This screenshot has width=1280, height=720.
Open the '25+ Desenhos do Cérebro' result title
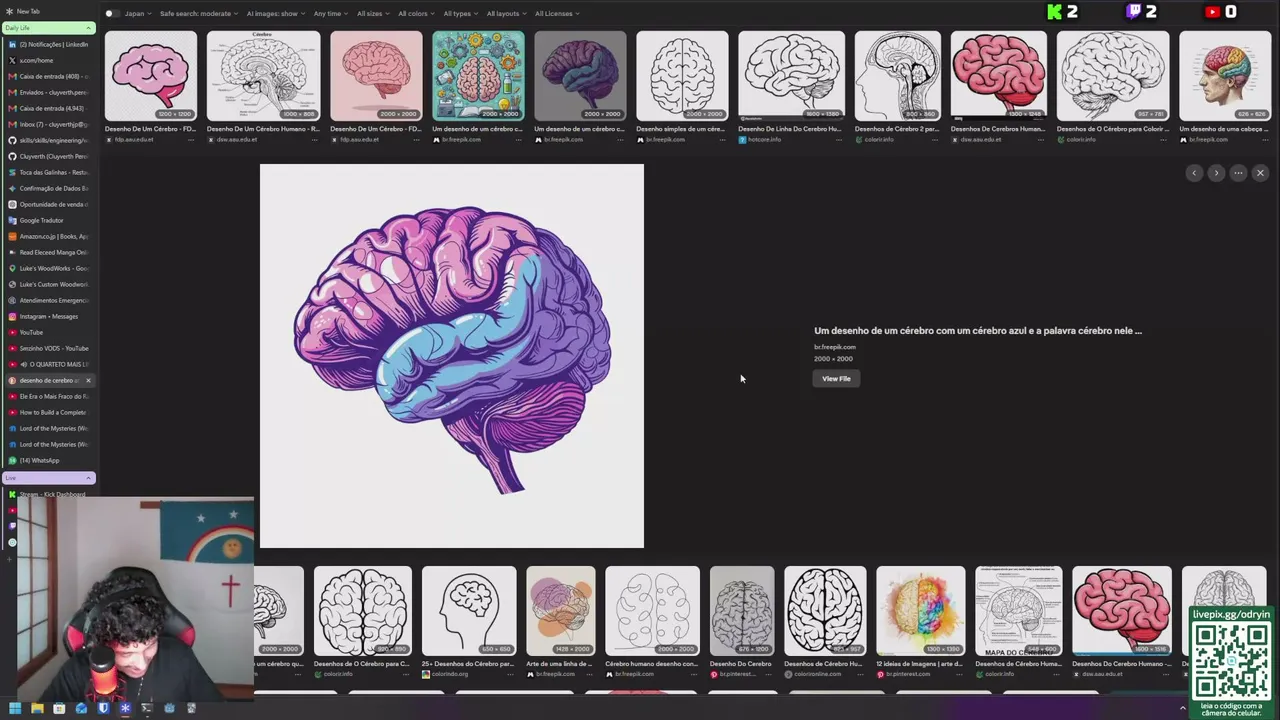click(469, 664)
